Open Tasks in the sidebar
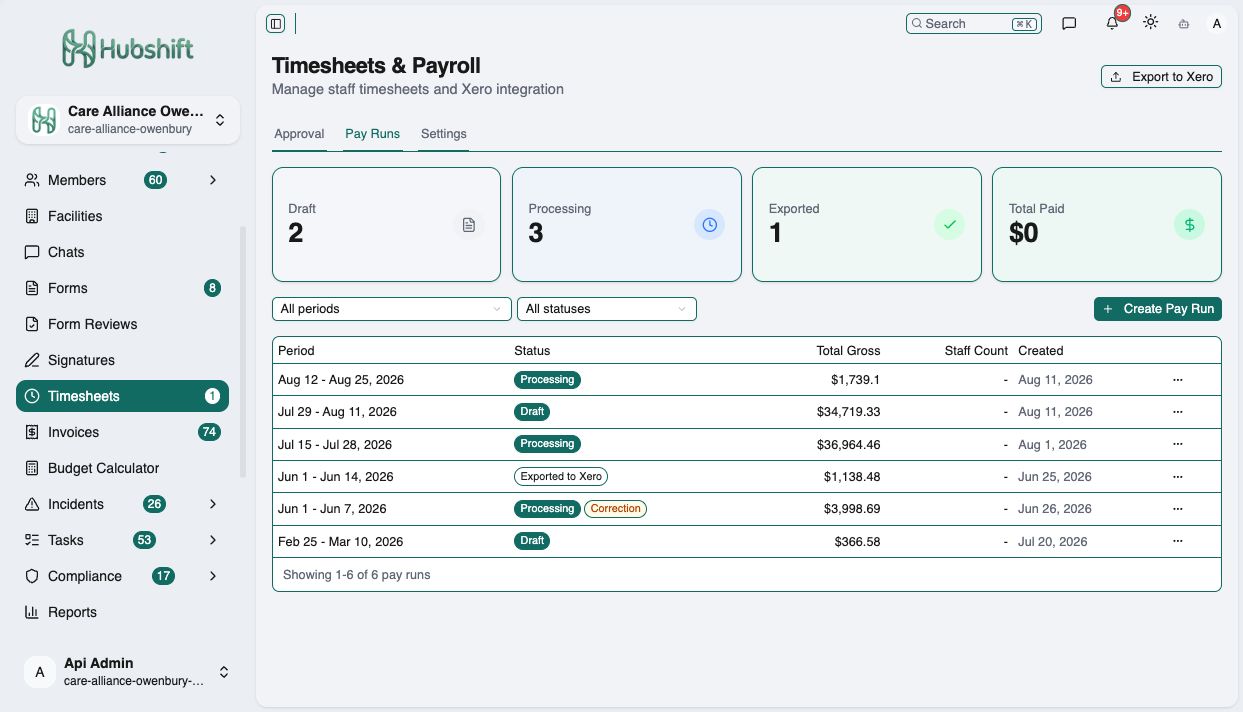Viewport: 1243px width, 712px height. coord(122,540)
